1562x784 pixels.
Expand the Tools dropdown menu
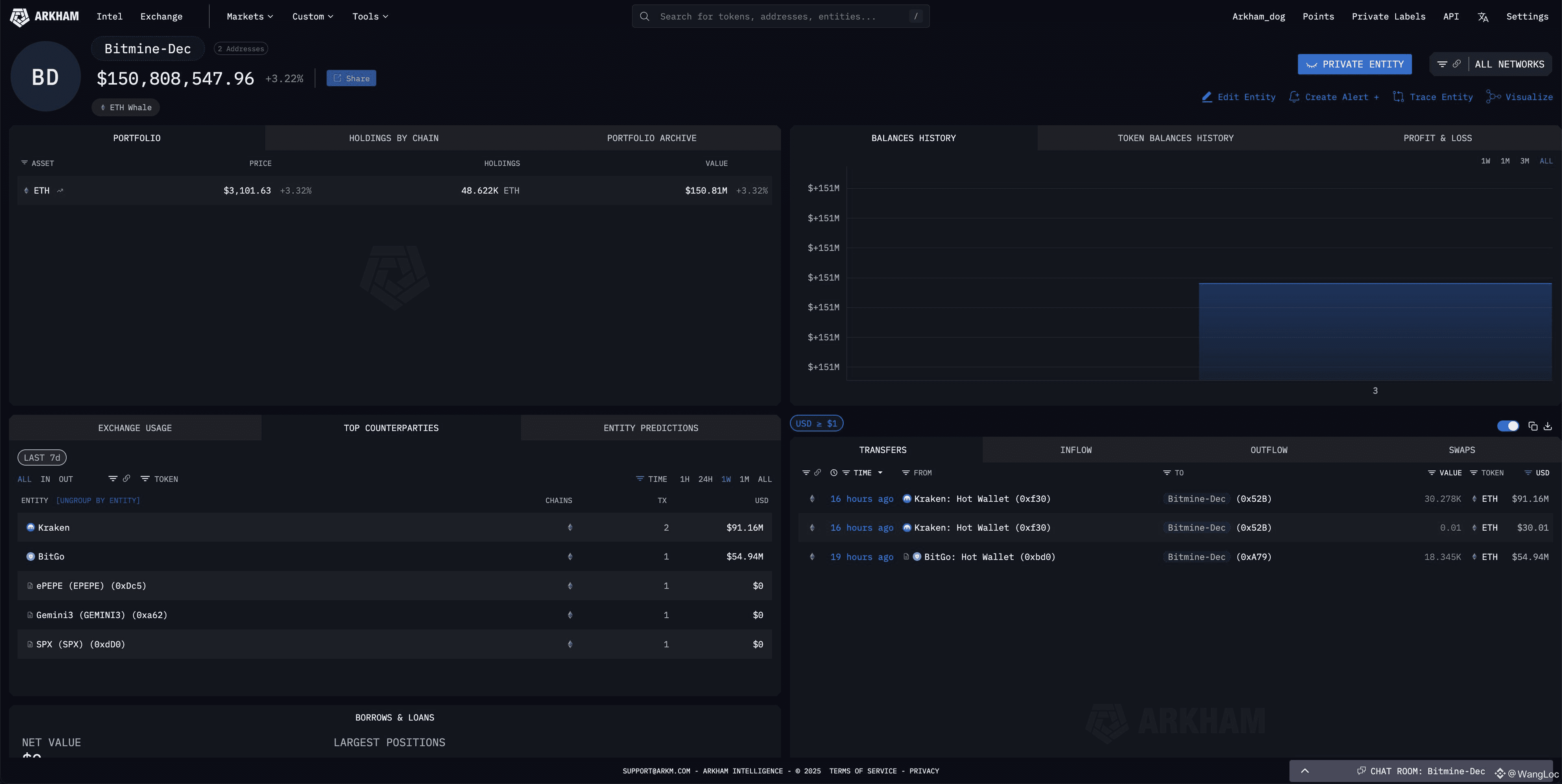tap(370, 16)
